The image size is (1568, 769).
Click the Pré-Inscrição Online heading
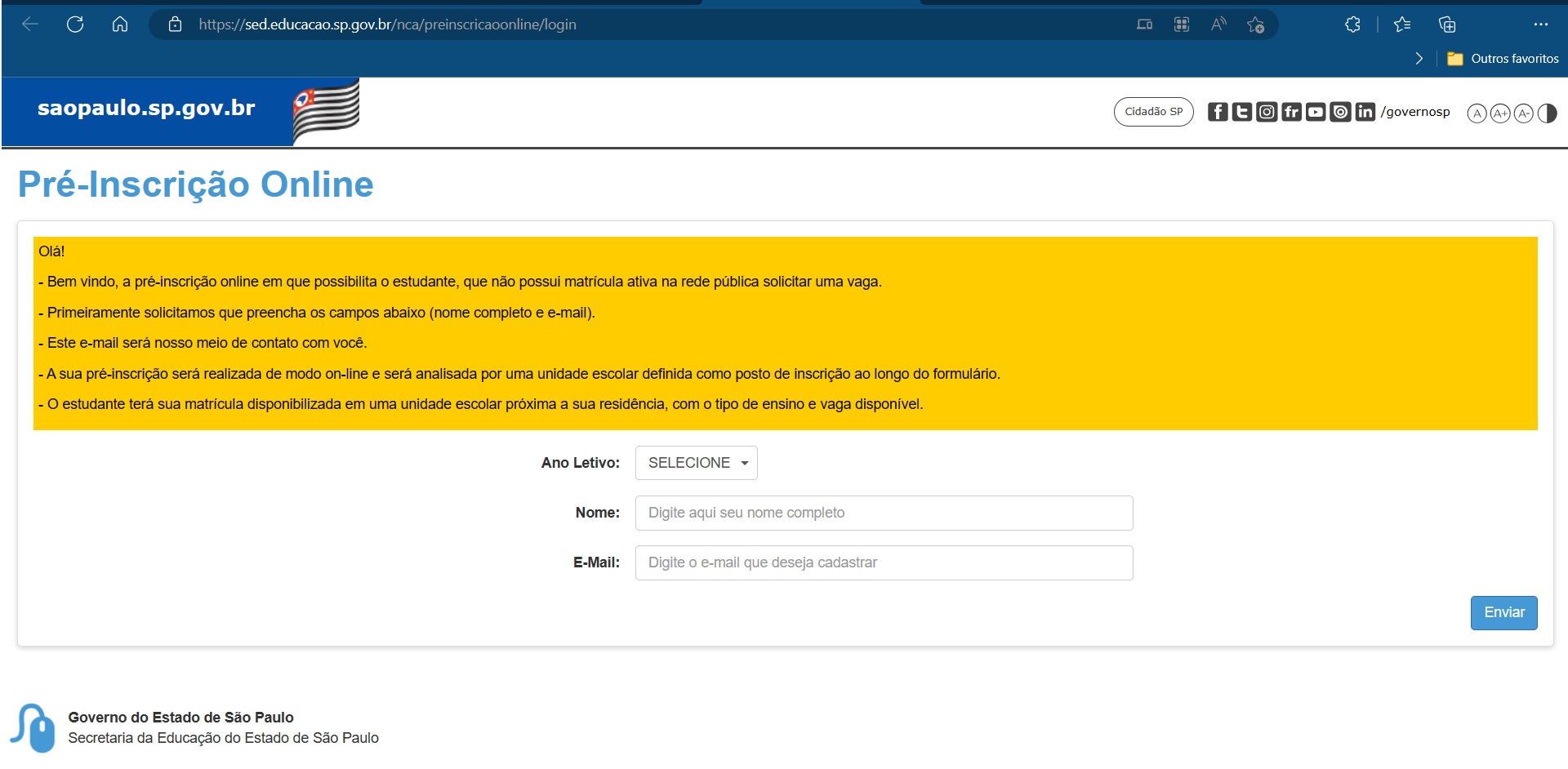coord(196,184)
